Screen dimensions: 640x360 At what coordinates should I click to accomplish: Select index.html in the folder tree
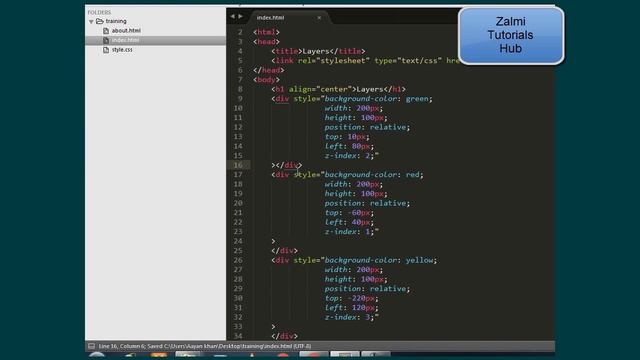pos(125,40)
